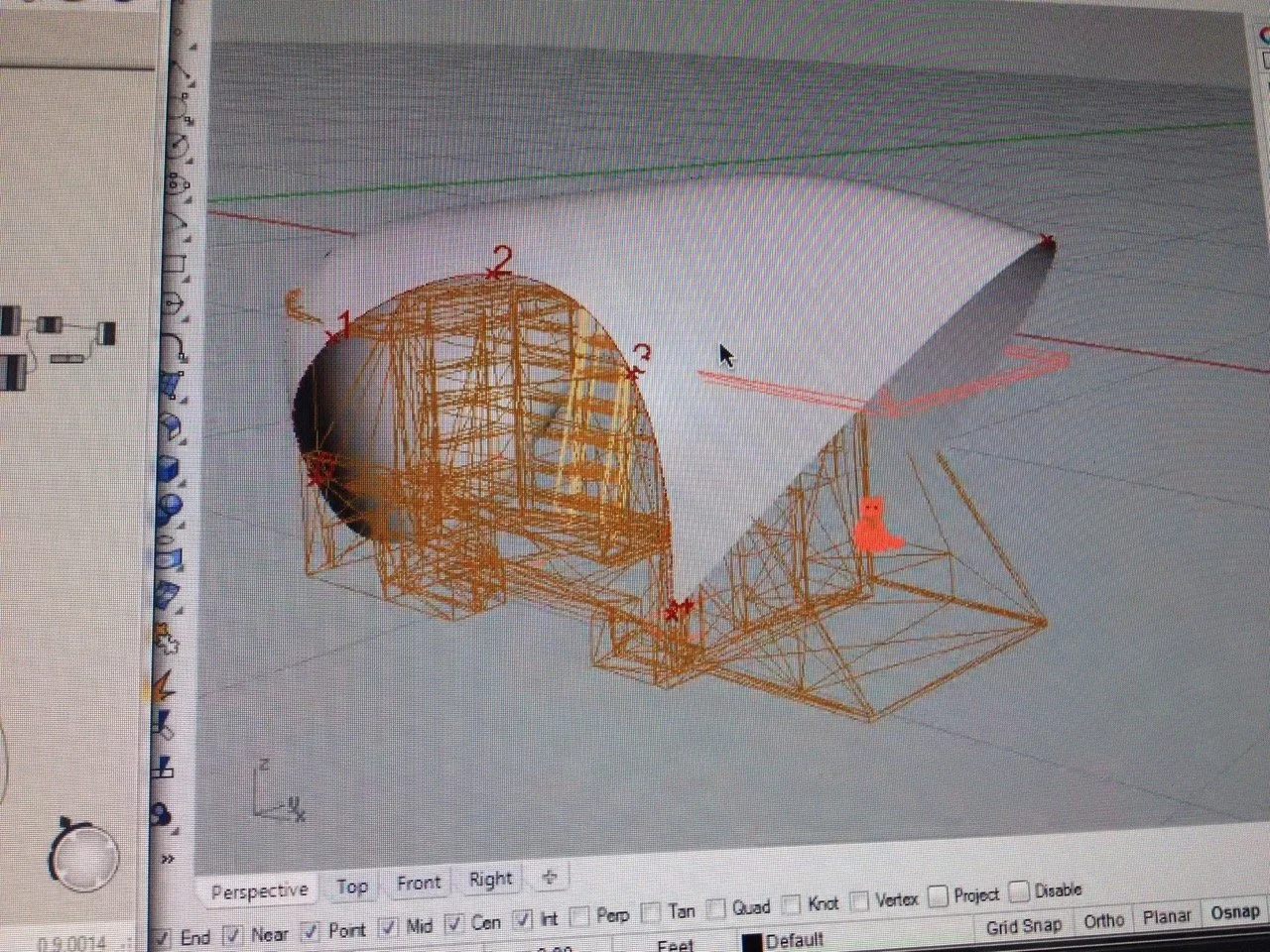Click the red point marker labeled 1
The height and width of the screenshot is (952, 1270).
click(333, 337)
